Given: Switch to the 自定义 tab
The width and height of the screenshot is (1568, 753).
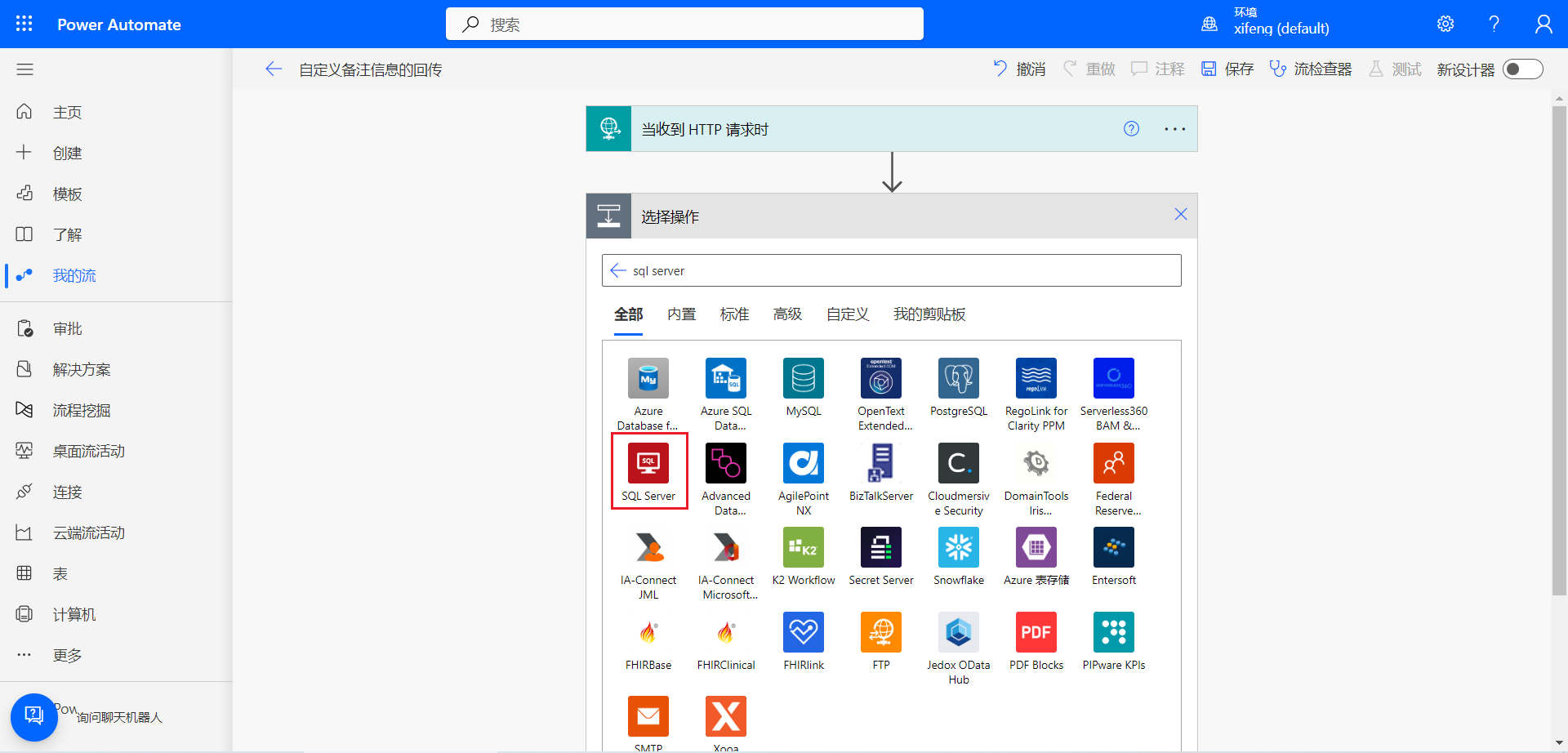Looking at the screenshot, I should [848, 314].
